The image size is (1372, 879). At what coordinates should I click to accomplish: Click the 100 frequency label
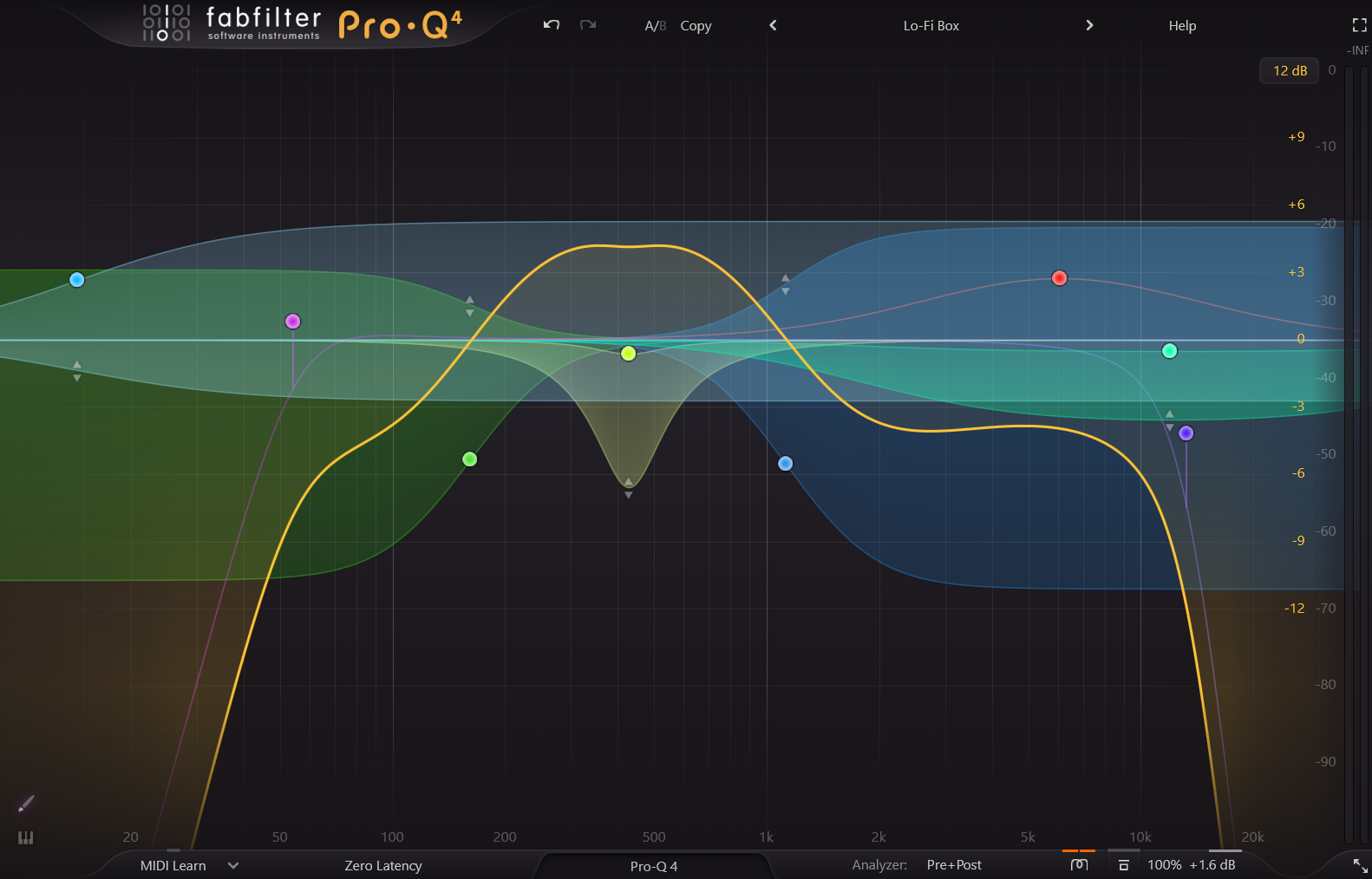coord(393,837)
